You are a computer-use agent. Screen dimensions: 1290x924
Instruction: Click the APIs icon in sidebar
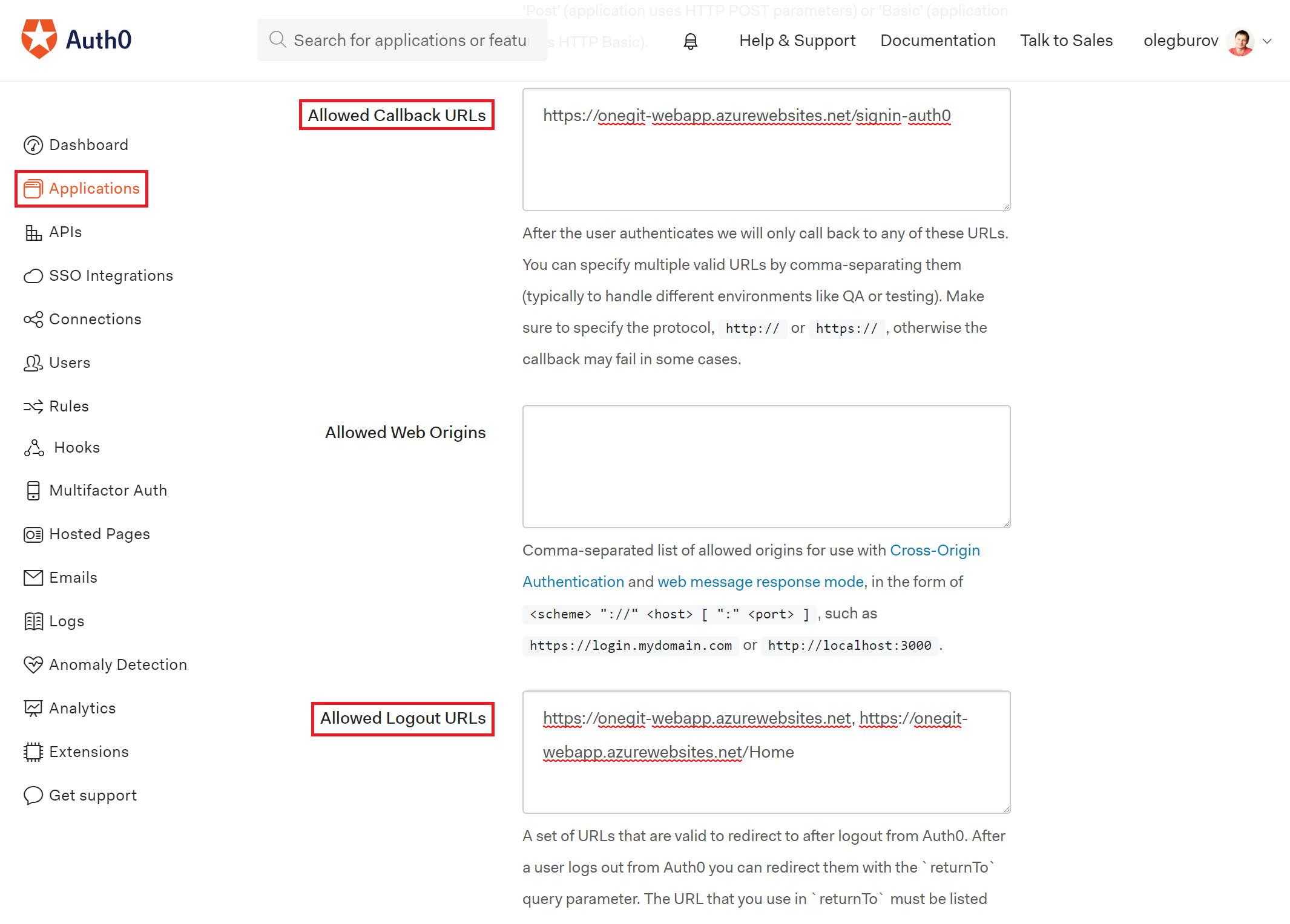click(x=33, y=232)
